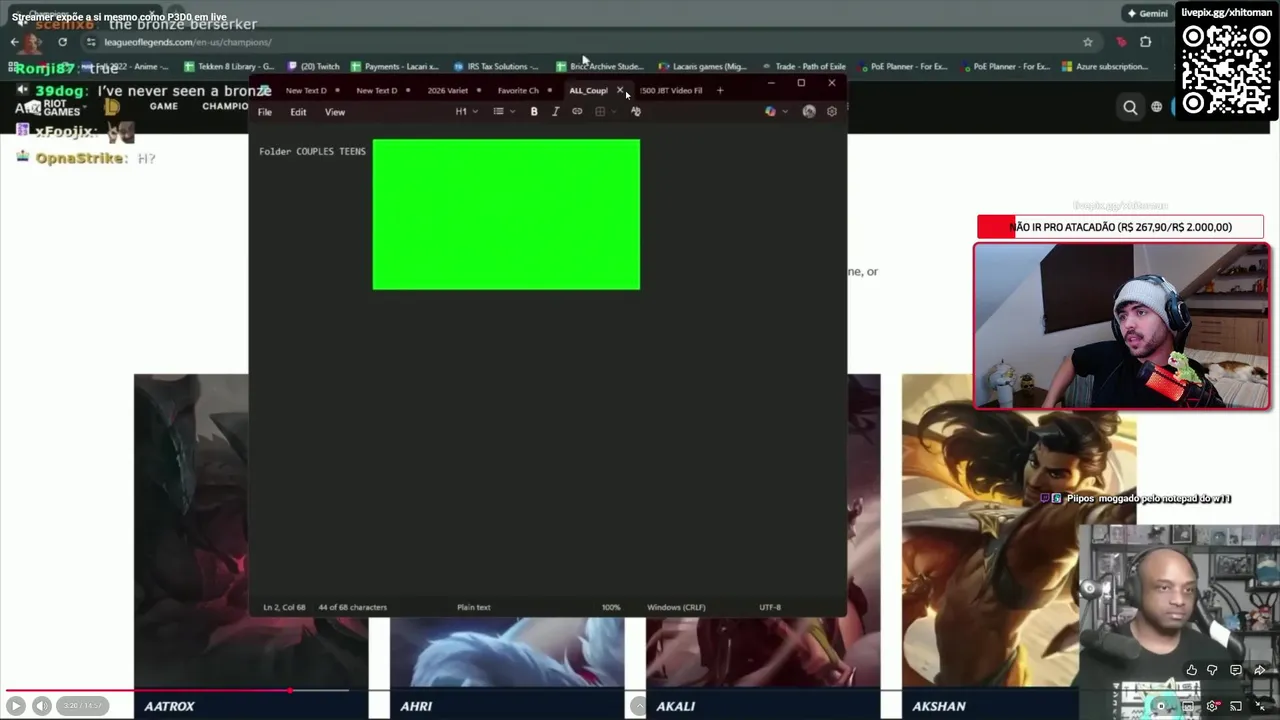This screenshot has height=720, width=1280.
Task: Click the GAME nav item on the League site
Action: 164,106
